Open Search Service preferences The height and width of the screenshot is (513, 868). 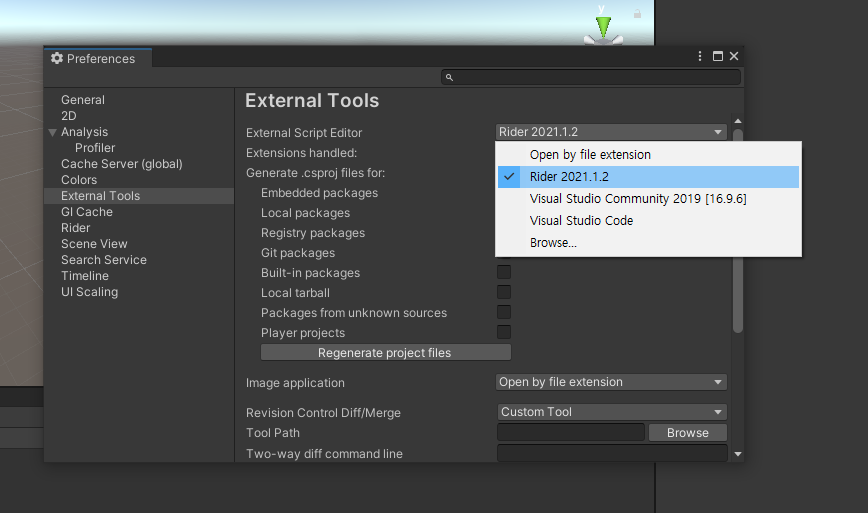pyautogui.click(x=104, y=260)
